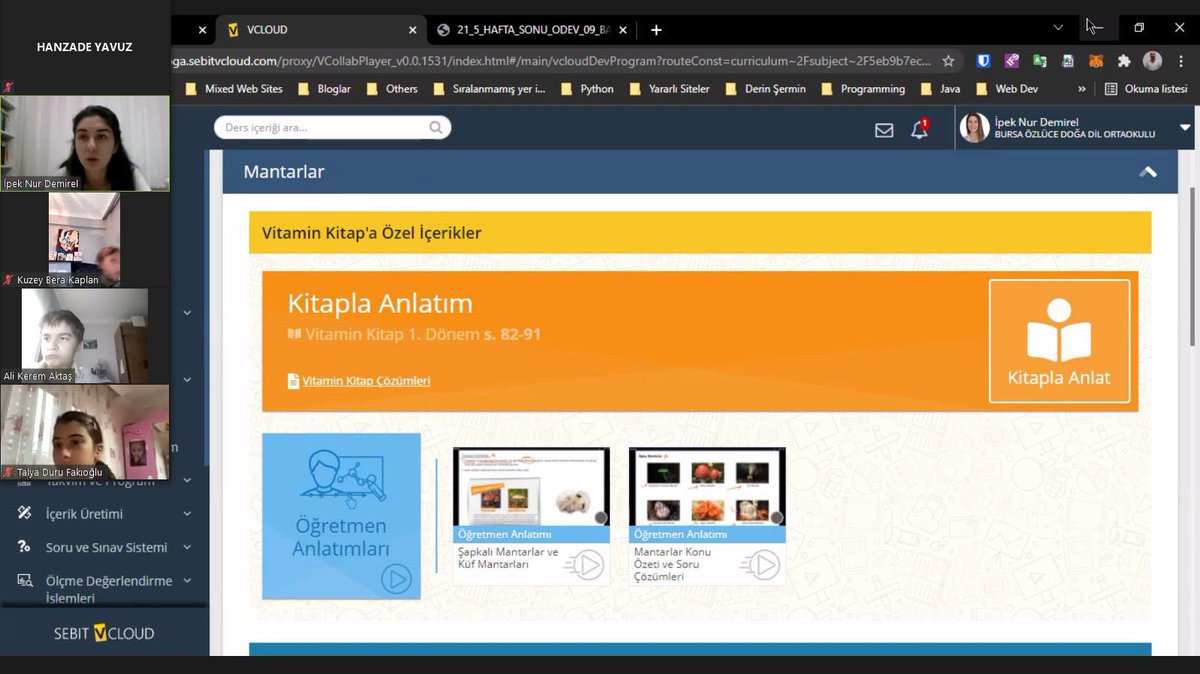Screen dimensions: 1200x674
Task: Open the Bloglar bookmark folder
Action: point(325,89)
